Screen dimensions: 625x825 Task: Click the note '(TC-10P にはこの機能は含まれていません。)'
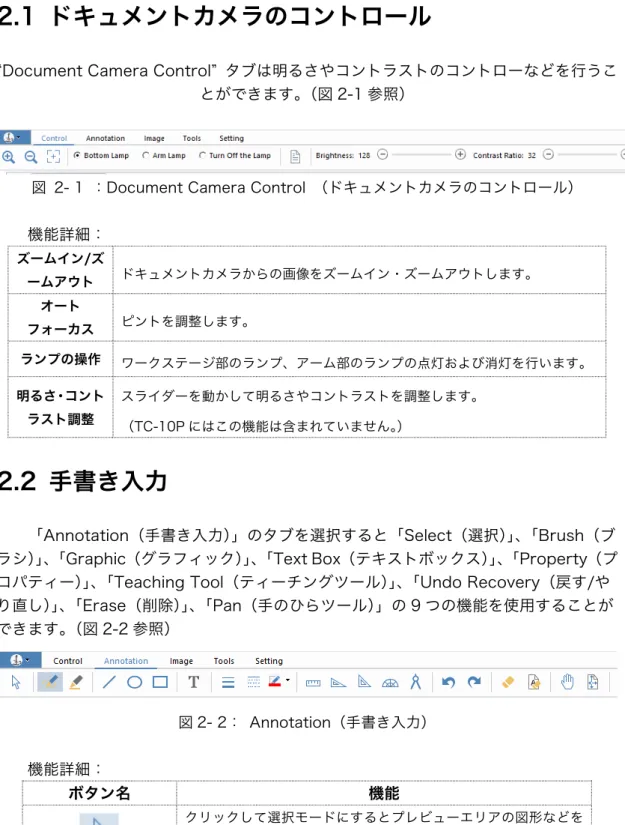click(x=266, y=426)
